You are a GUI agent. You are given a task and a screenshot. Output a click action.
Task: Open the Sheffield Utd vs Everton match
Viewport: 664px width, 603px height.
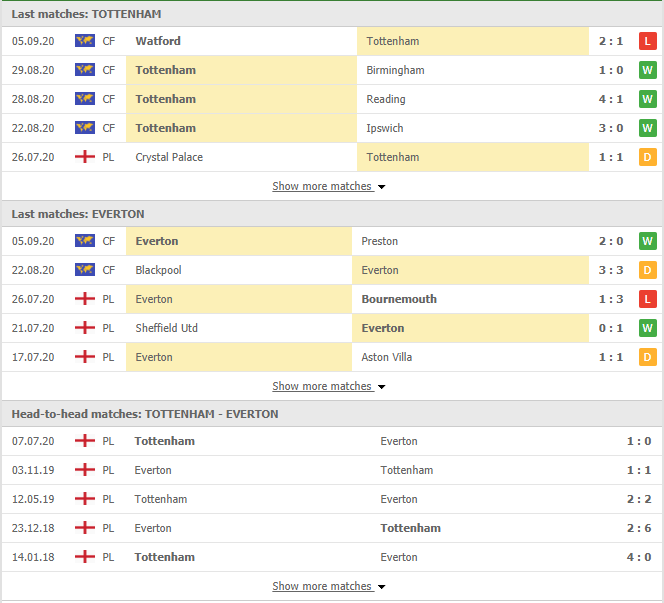(332, 328)
